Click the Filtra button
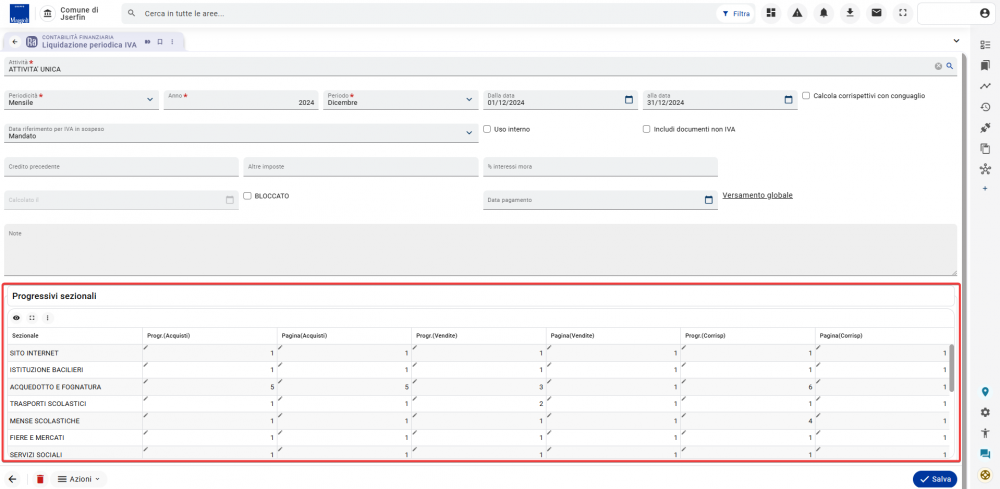 point(735,13)
